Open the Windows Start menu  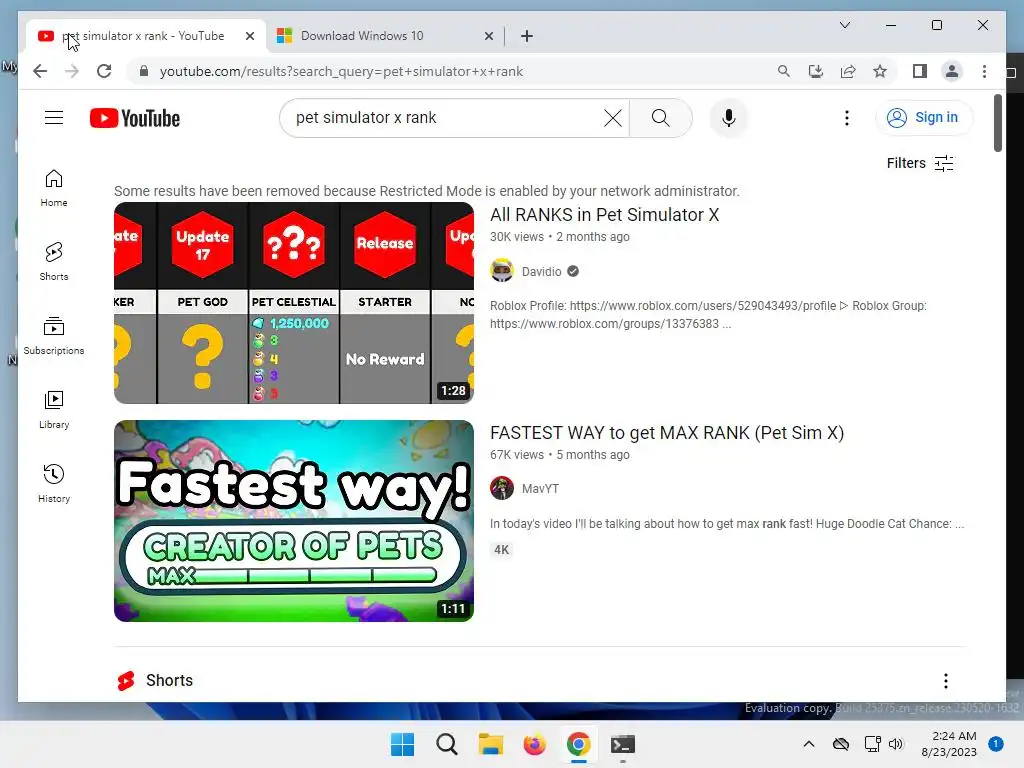click(402, 744)
